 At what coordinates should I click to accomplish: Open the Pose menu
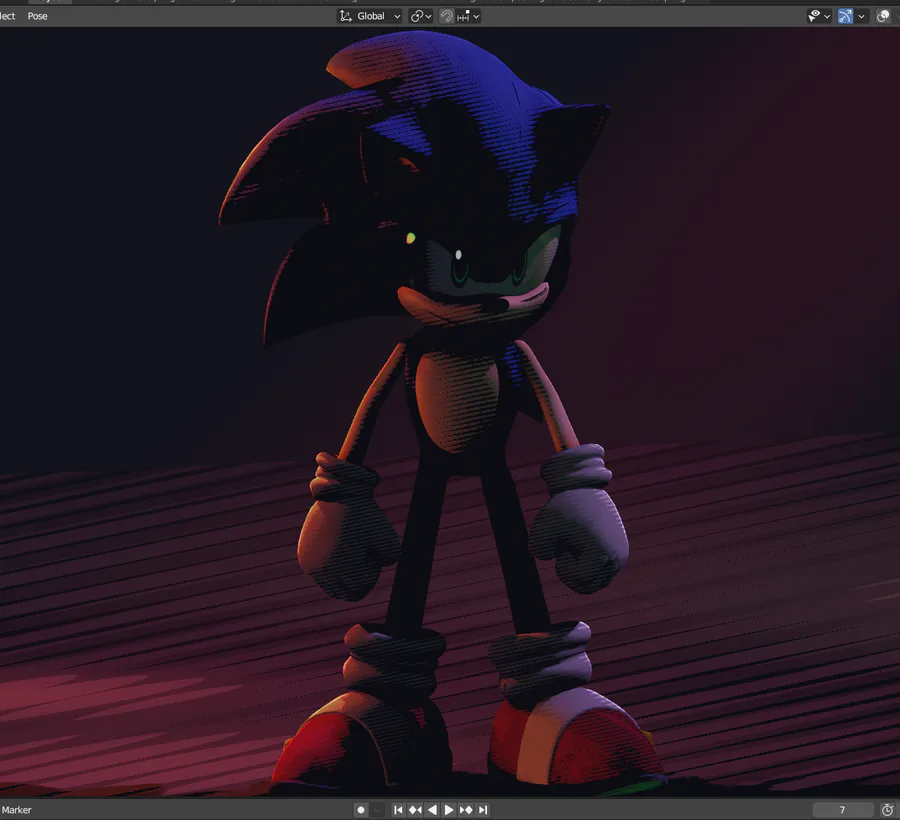click(x=37, y=16)
